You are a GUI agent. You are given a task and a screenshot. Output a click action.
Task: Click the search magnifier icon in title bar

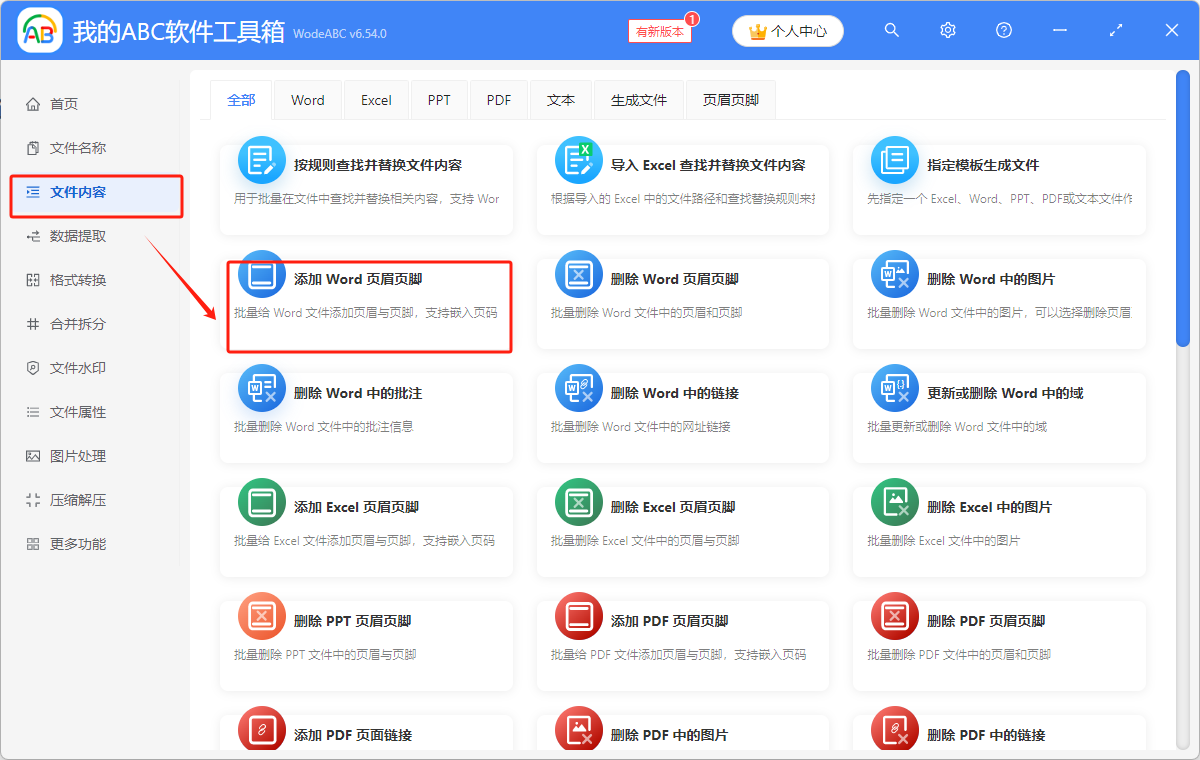892,31
